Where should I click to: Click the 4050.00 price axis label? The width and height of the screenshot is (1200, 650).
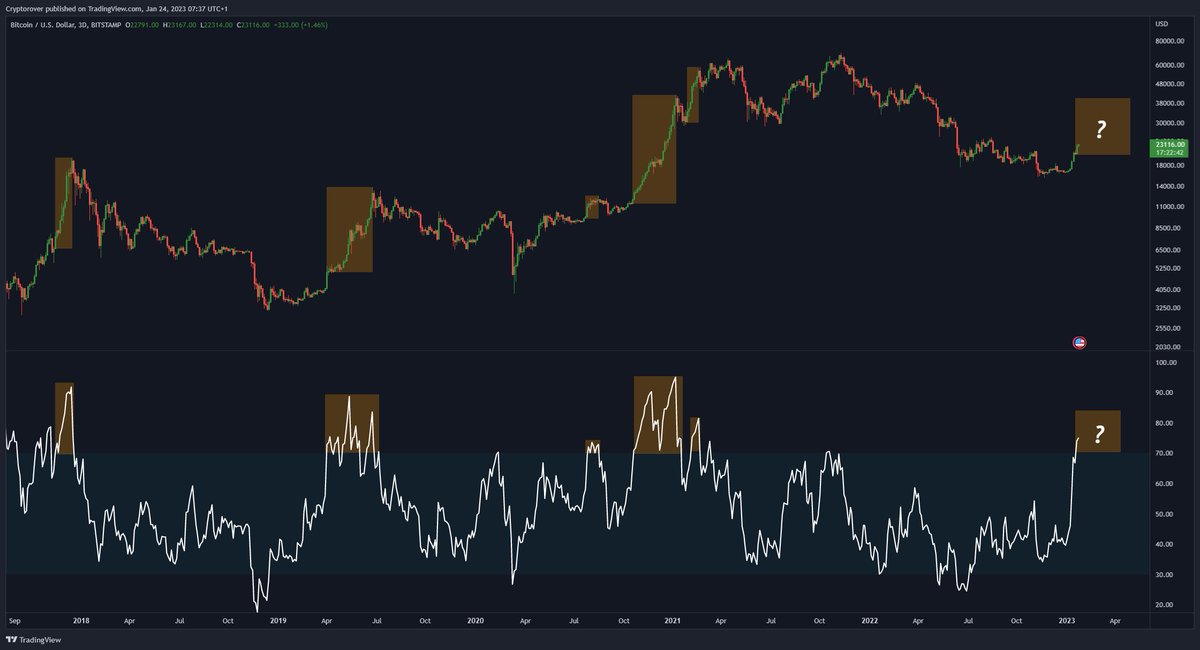point(1167,289)
